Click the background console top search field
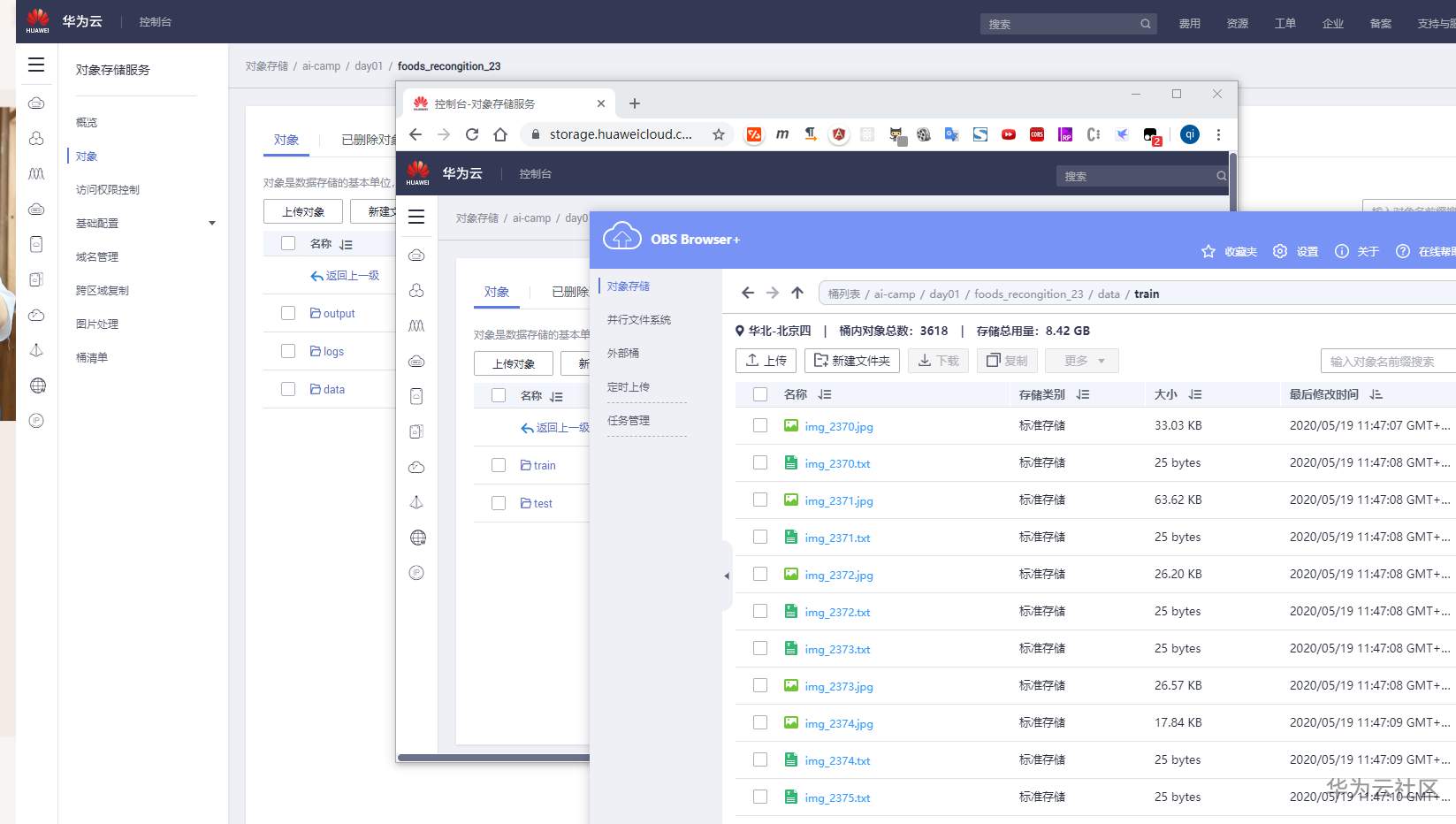 [1068, 24]
